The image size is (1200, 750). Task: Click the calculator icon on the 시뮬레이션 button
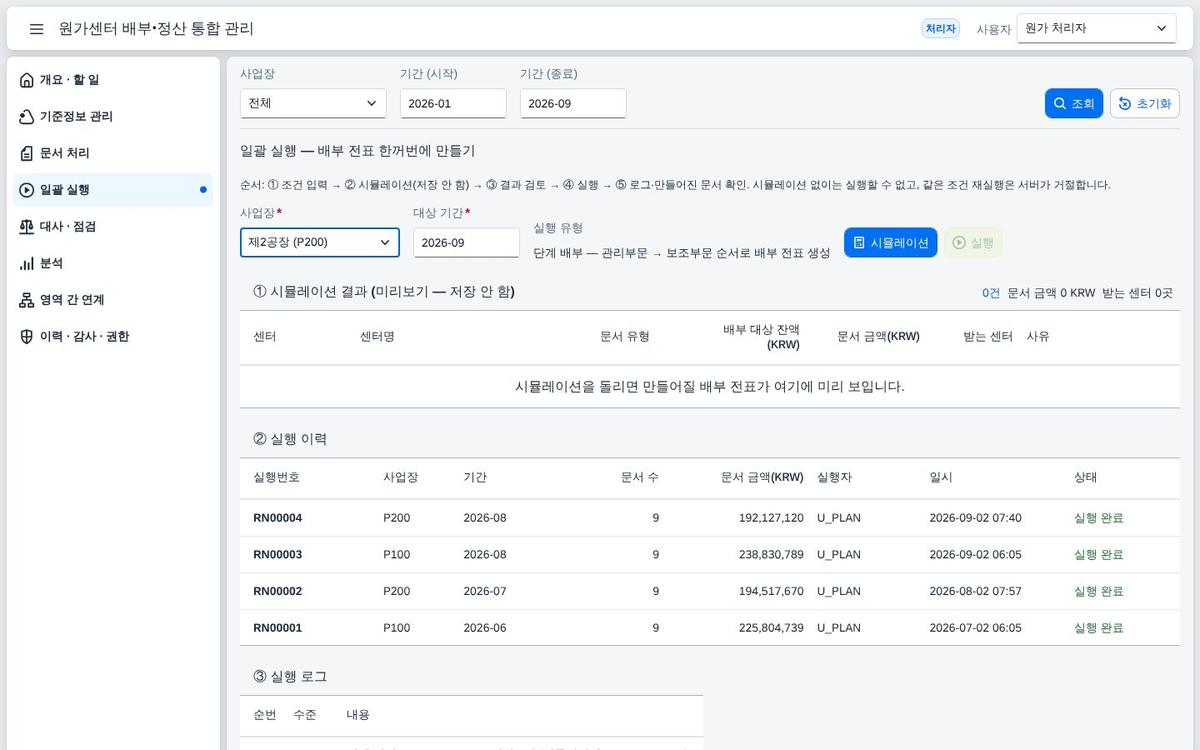pos(859,242)
